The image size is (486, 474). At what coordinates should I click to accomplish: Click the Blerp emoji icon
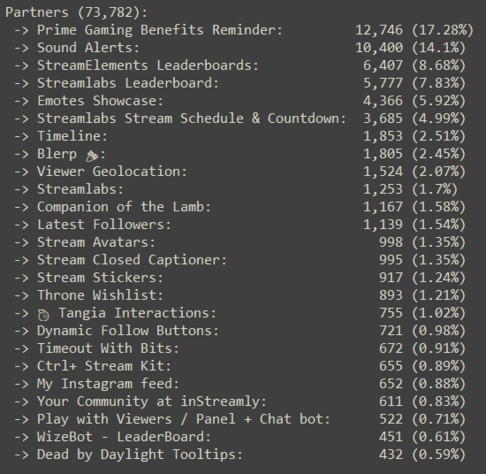[x=92, y=156]
